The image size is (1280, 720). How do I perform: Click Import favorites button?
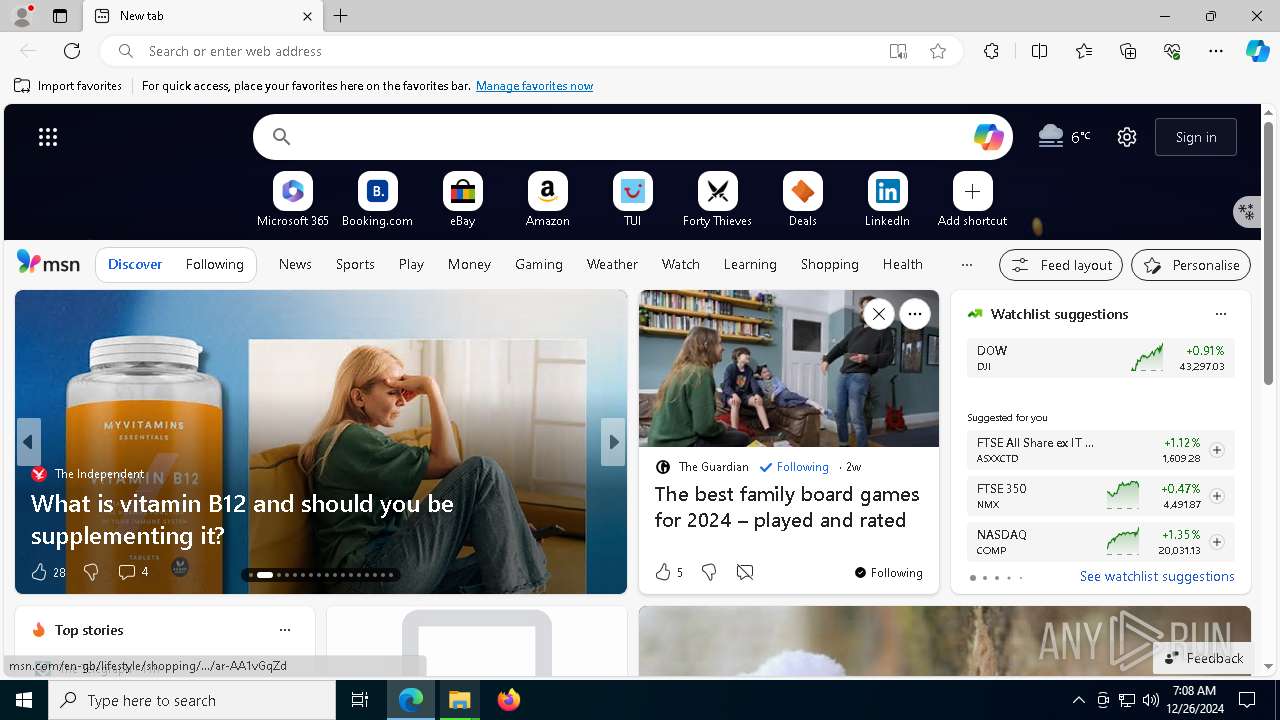(x=68, y=86)
